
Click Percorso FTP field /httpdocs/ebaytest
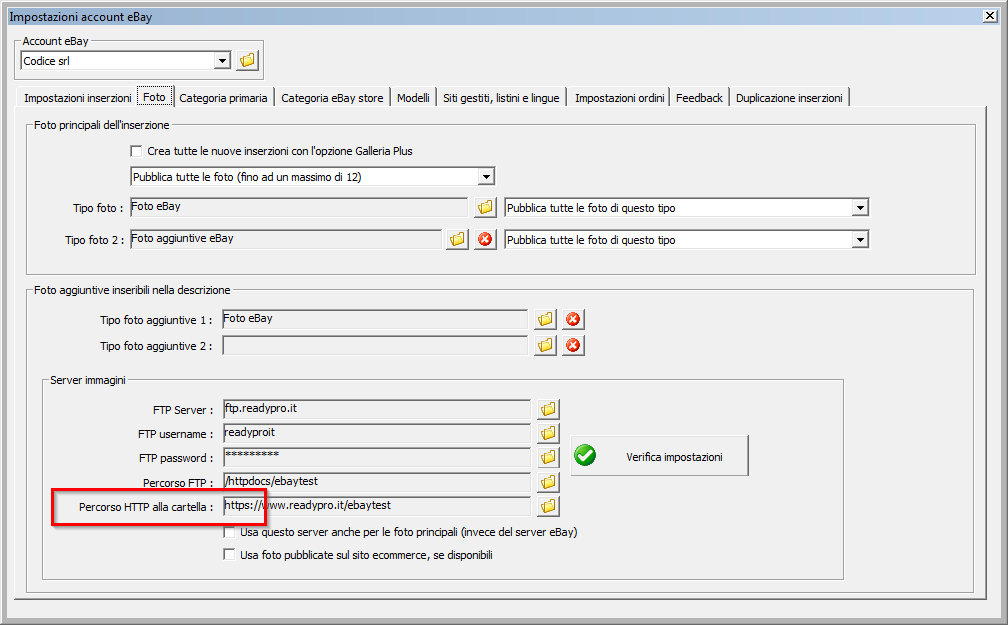click(377, 482)
